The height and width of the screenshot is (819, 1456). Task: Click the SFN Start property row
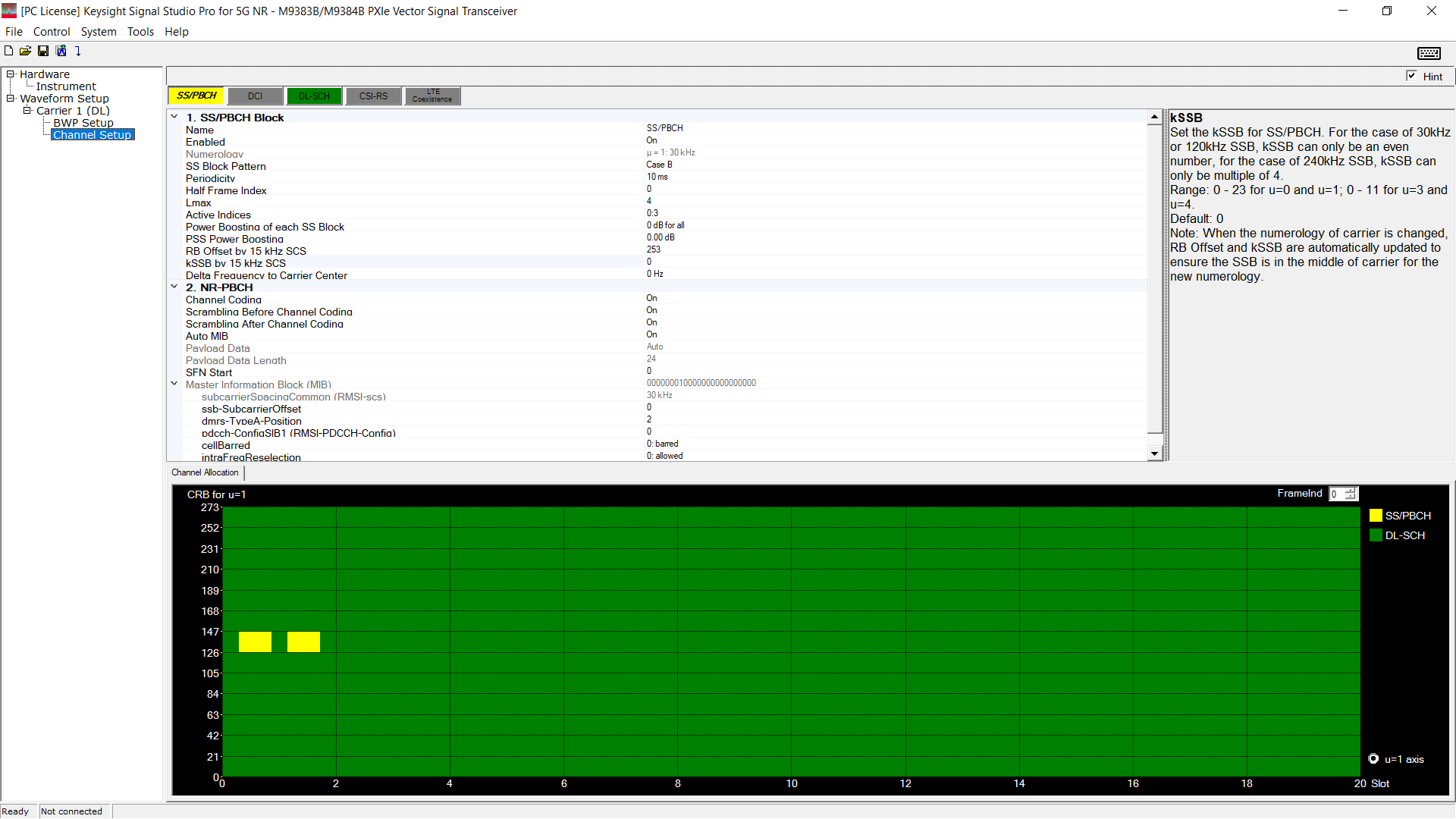[664, 372]
